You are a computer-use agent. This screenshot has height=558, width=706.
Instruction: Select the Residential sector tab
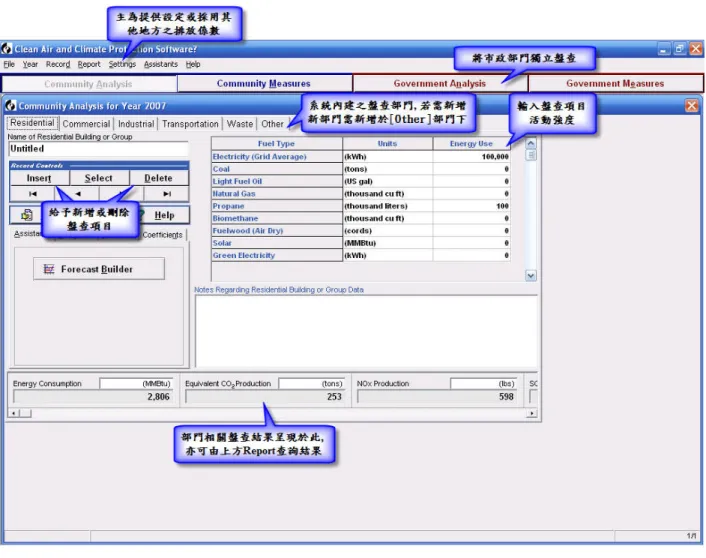[x=32, y=123]
